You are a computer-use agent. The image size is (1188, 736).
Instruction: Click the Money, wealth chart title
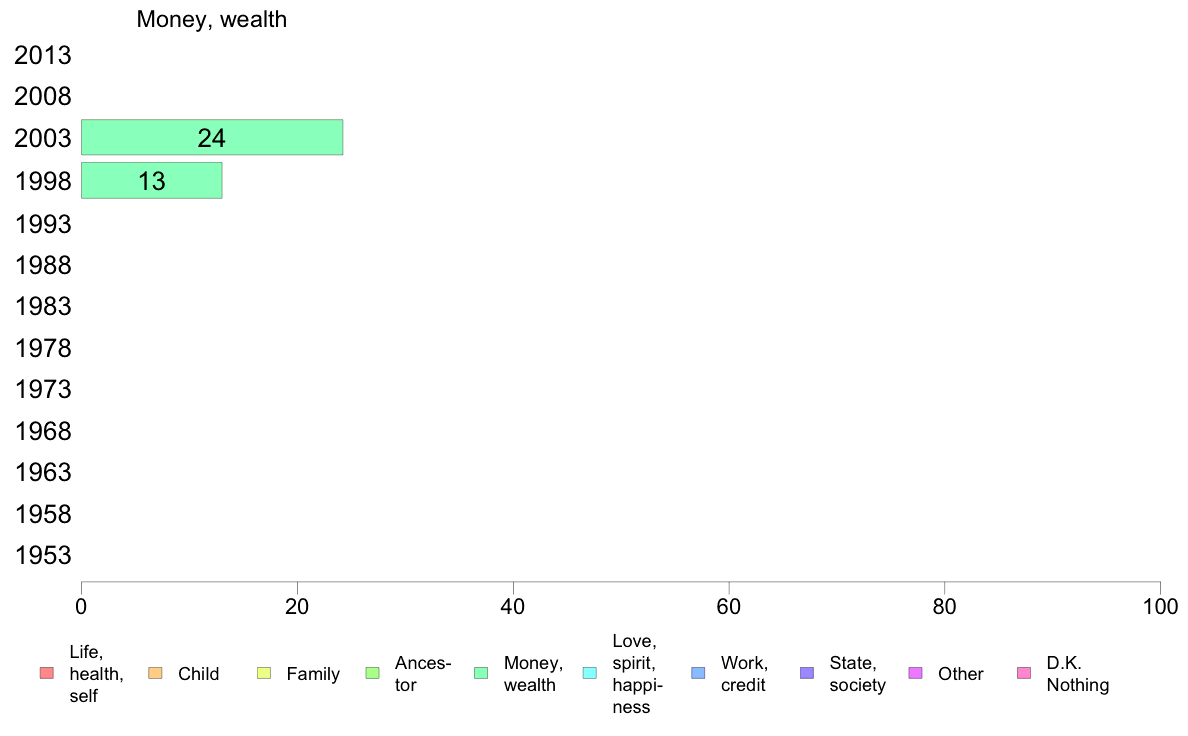211,19
